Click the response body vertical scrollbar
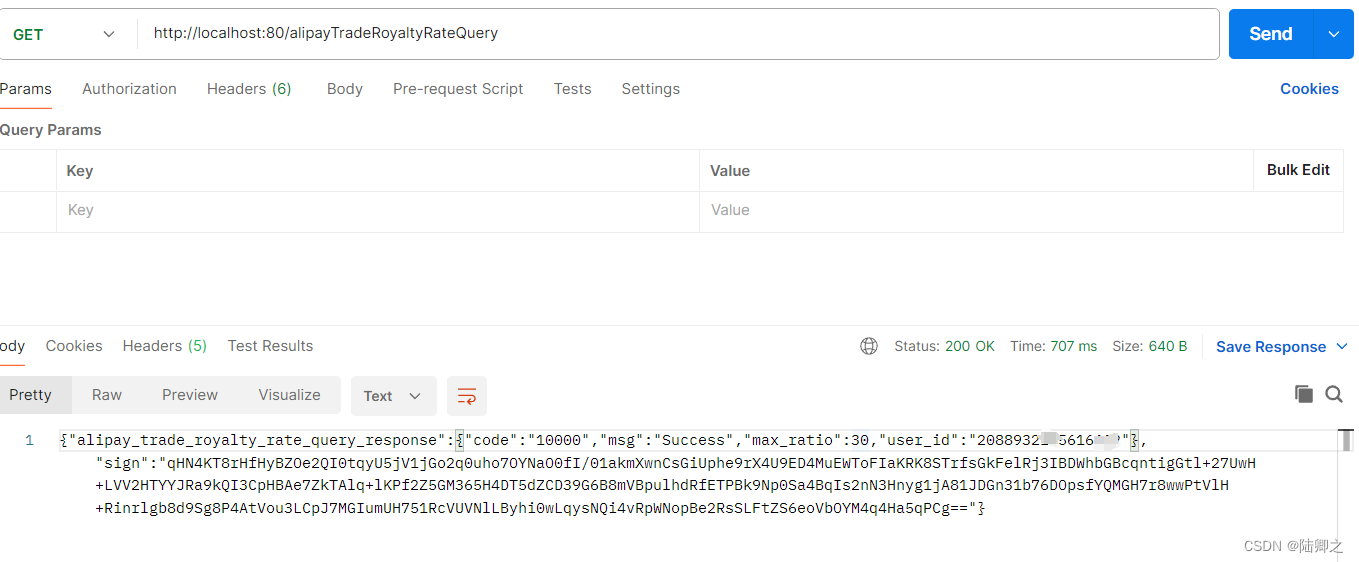 pyautogui.click(x=1348, y=440)
